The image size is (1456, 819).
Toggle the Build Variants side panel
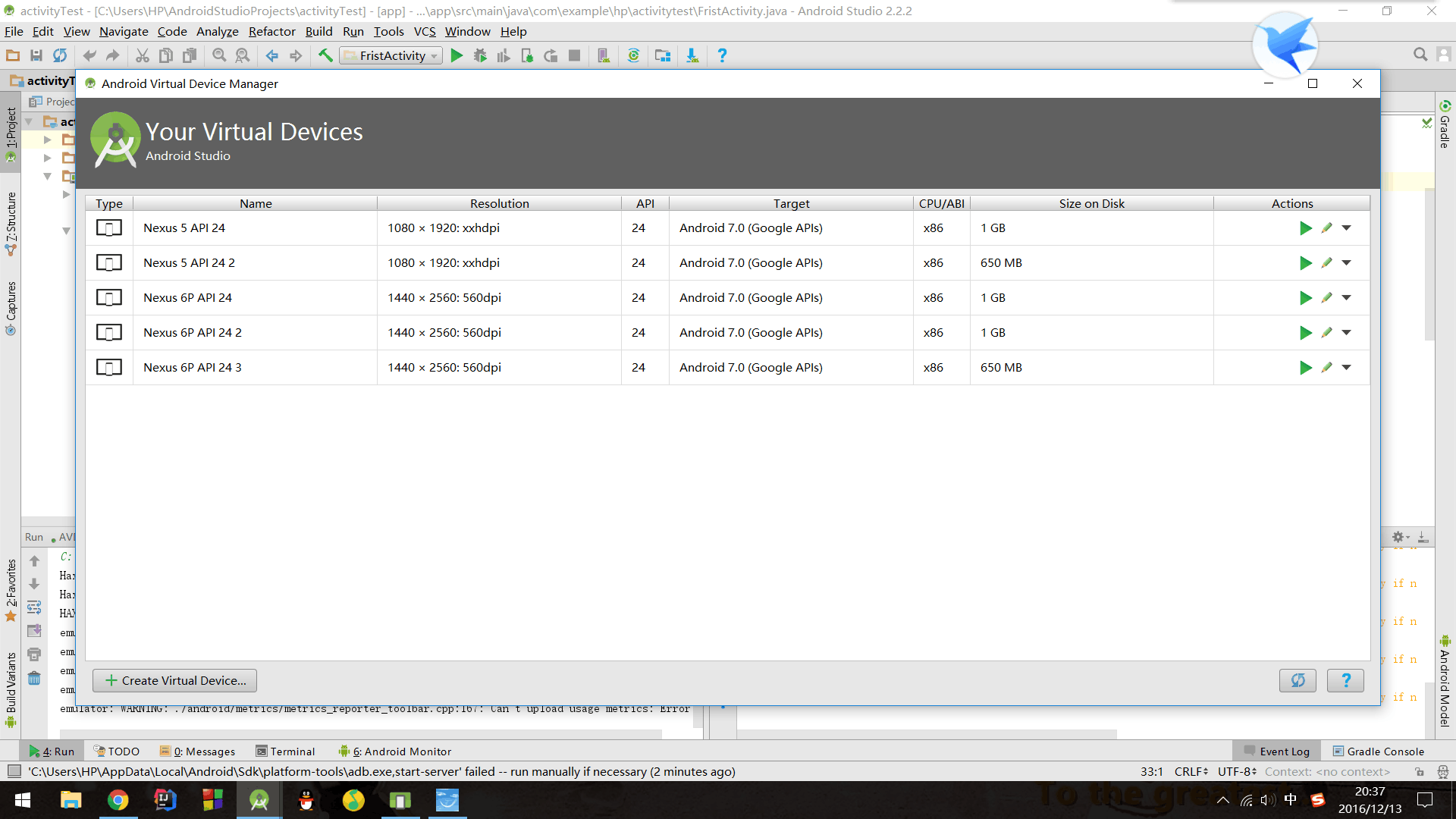(x=11, y=689)
